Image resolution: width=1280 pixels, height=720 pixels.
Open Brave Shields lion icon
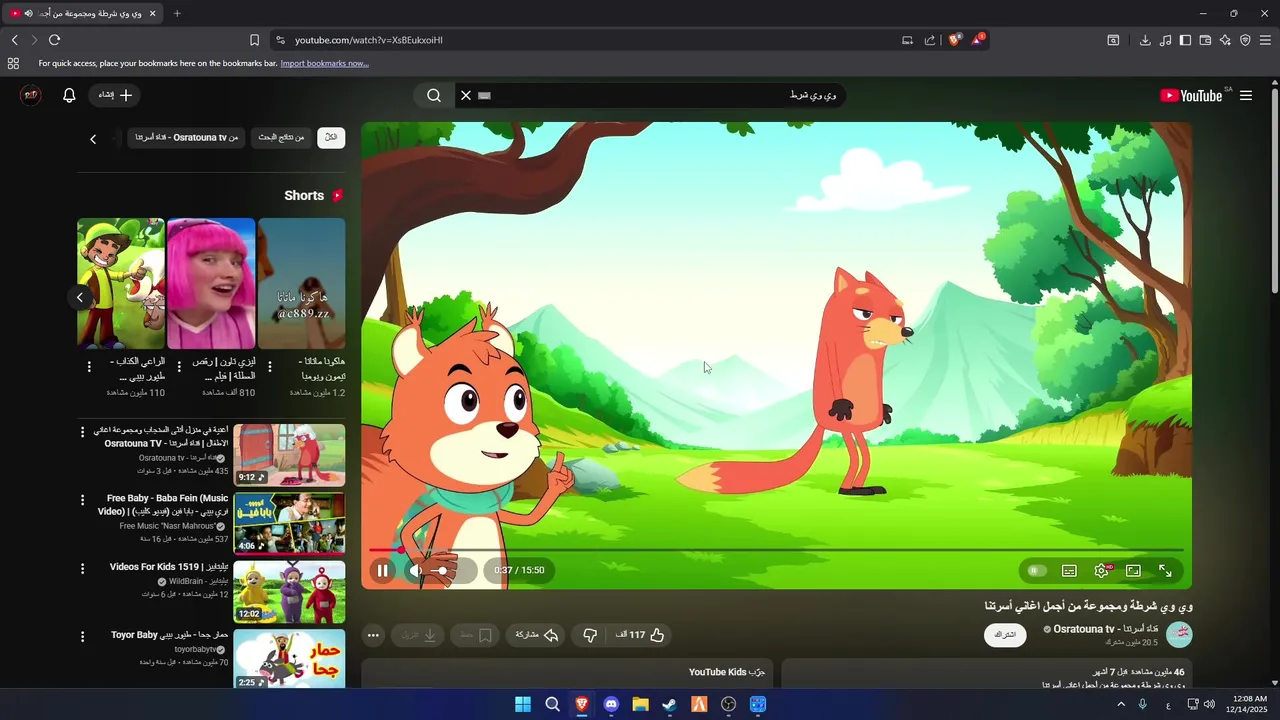pos(954,40)
